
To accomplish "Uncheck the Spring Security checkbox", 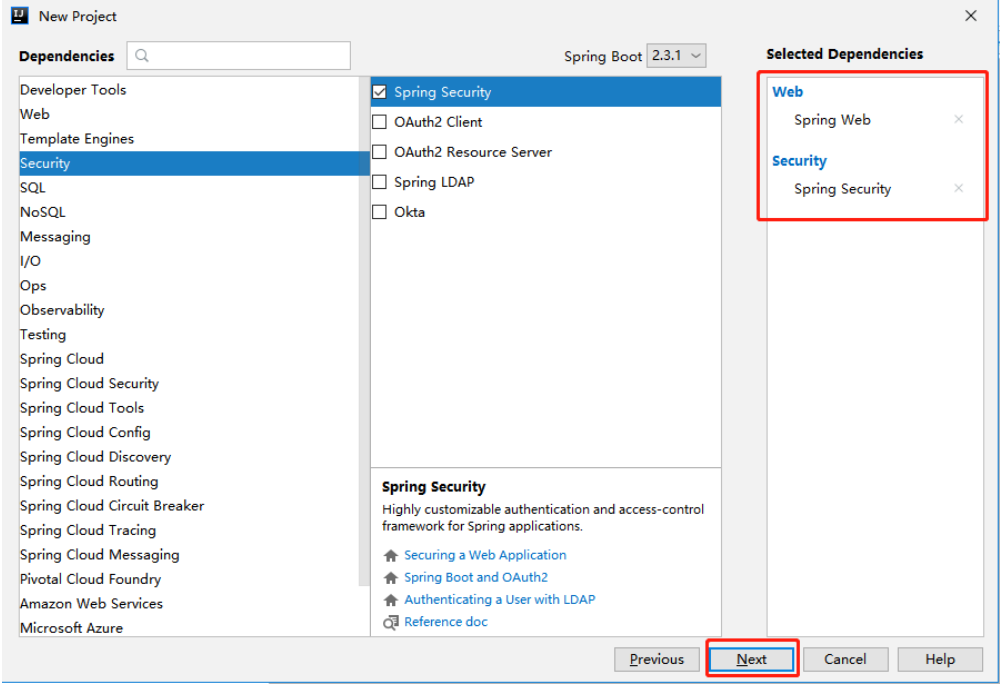I will [379, 92].
